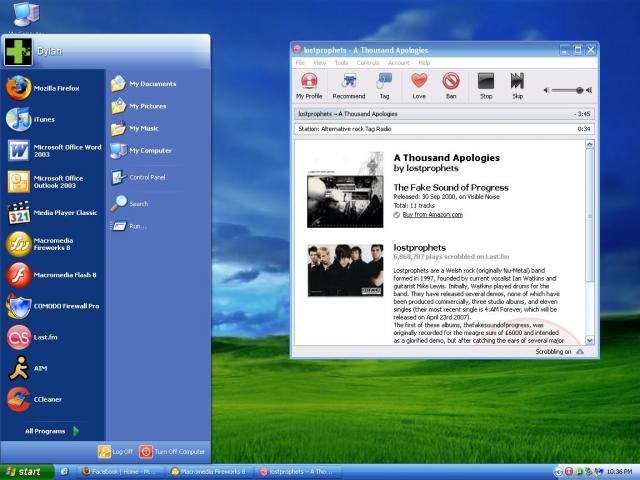
Task: Click the A Thousand Apologies track title
Action: (447, 158)
